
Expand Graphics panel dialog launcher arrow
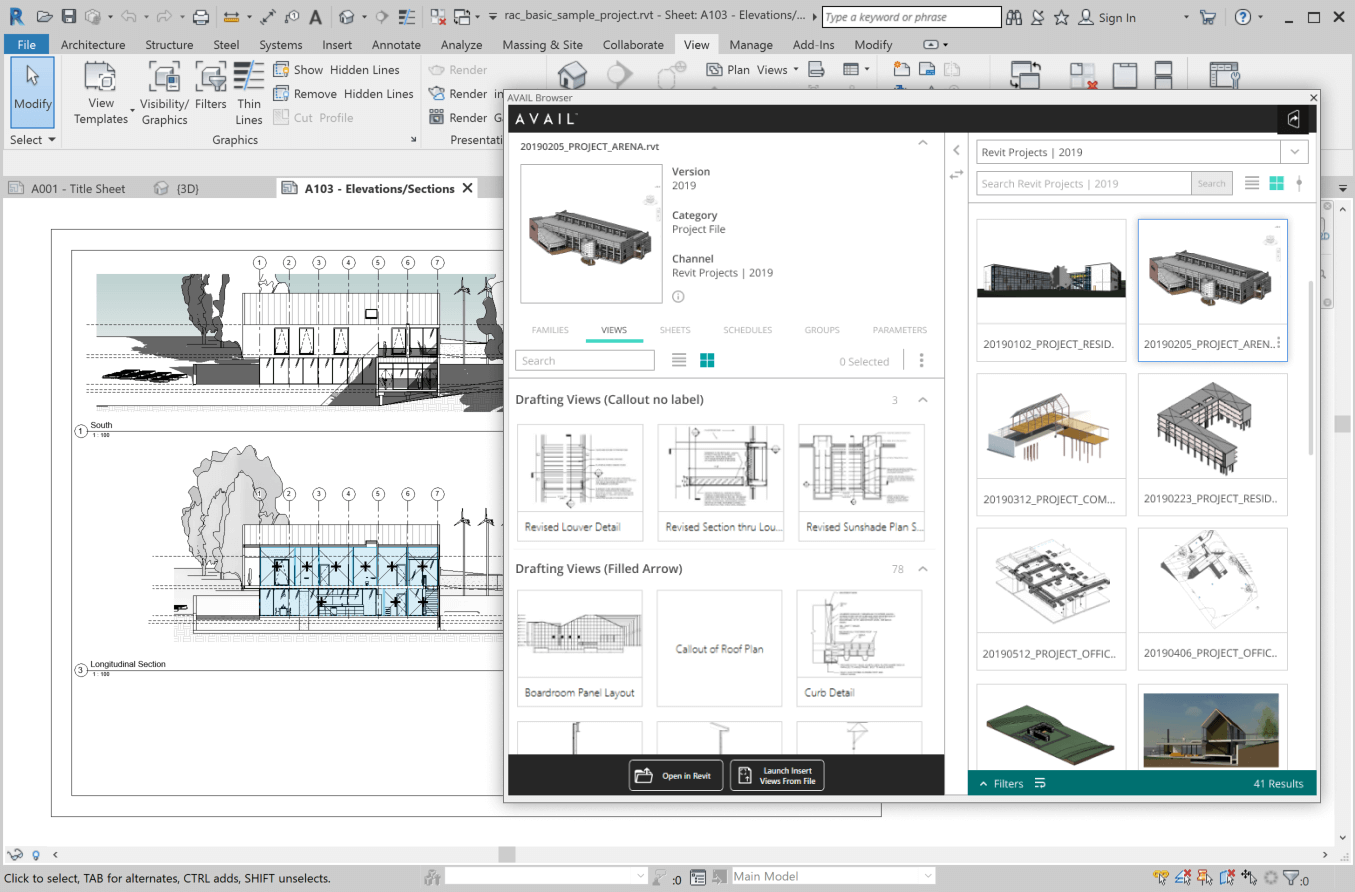(414, 140)
